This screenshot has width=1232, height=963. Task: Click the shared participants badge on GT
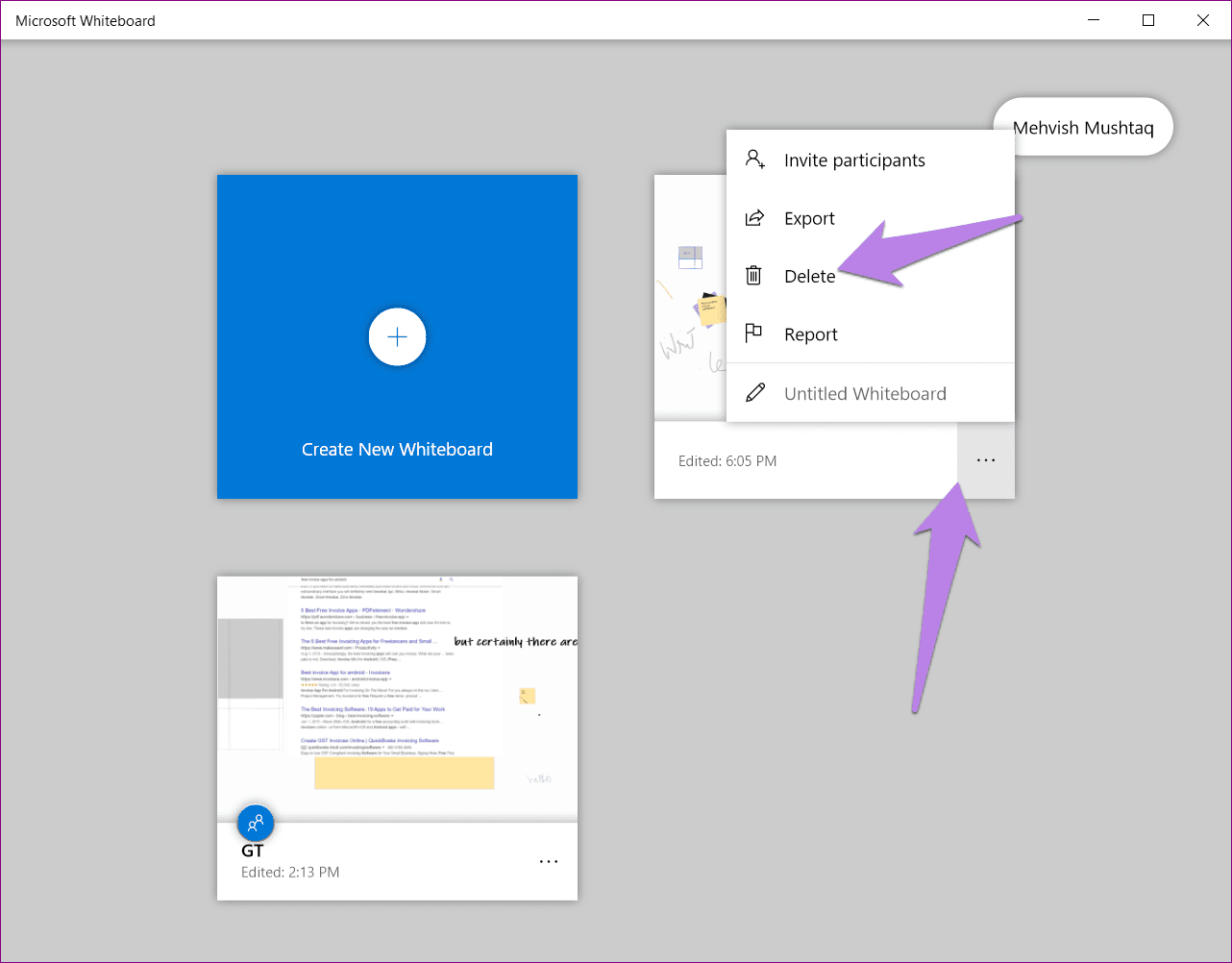(x=256, y=824)
